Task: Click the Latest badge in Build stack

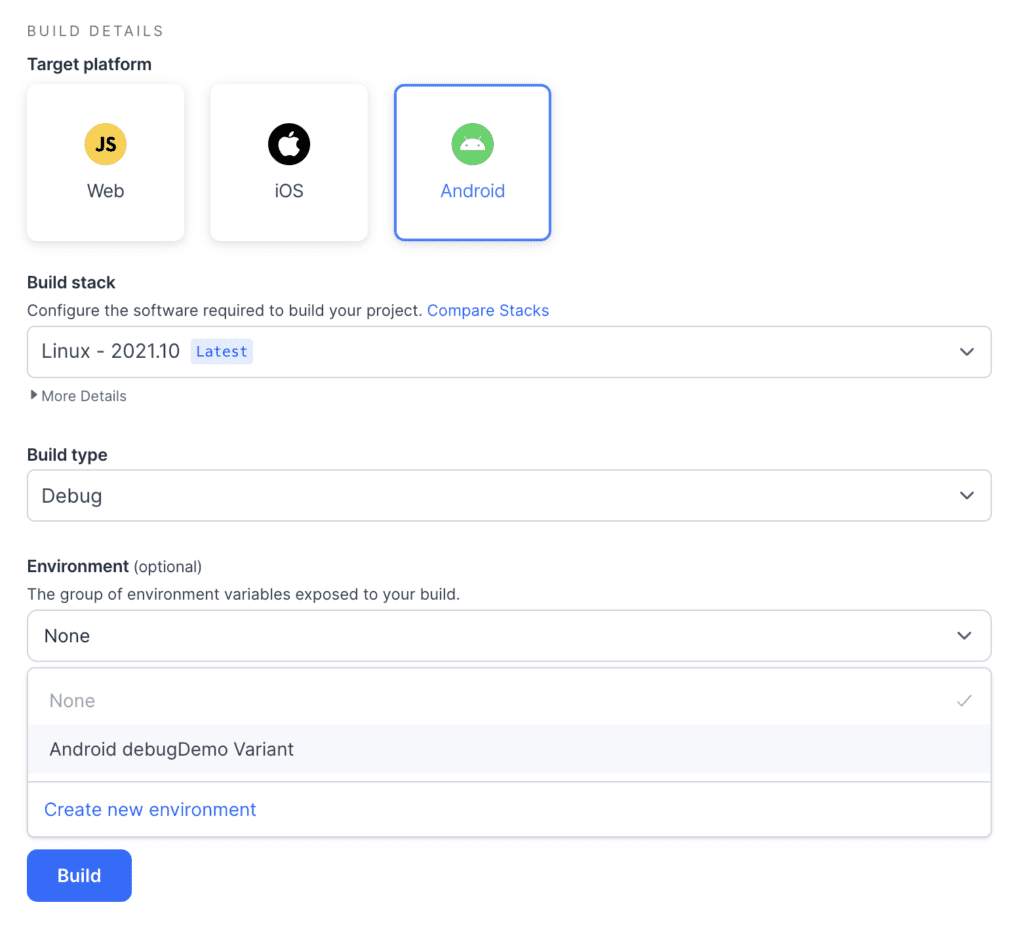Action: click(221, 352)
